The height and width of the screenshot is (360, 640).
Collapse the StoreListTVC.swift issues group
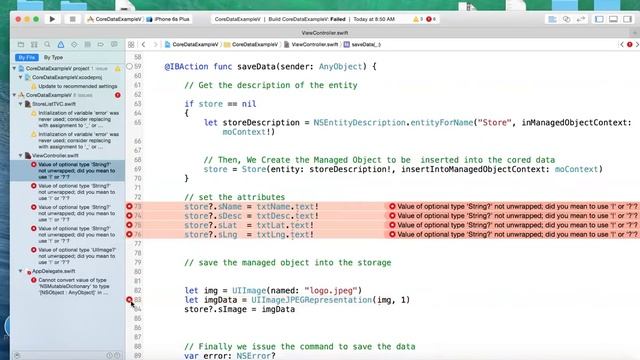pos(21,104)
